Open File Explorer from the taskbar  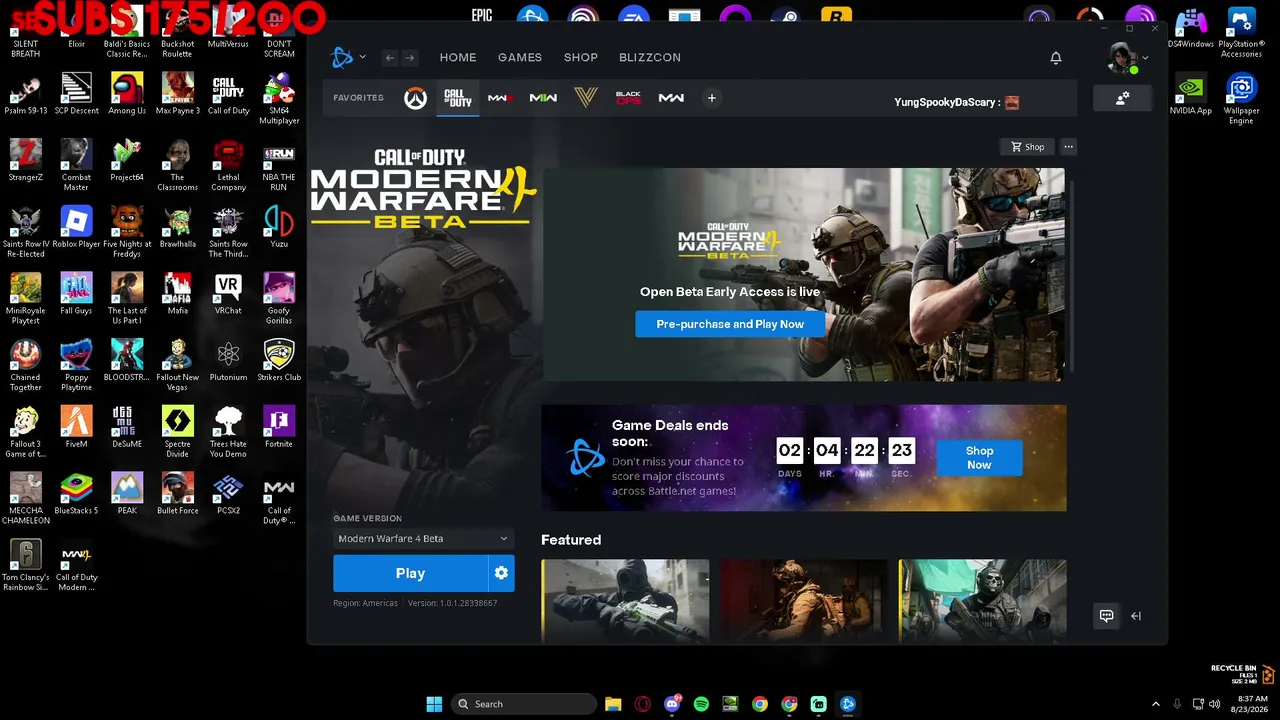613,704
